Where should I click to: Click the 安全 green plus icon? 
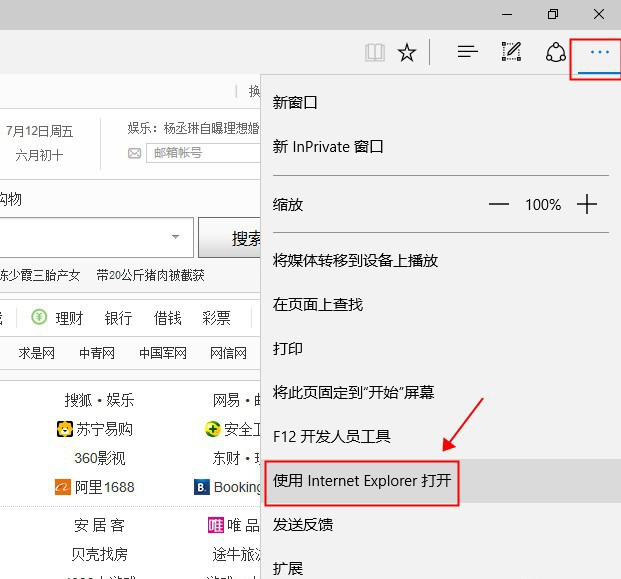(x=213, y=429)
